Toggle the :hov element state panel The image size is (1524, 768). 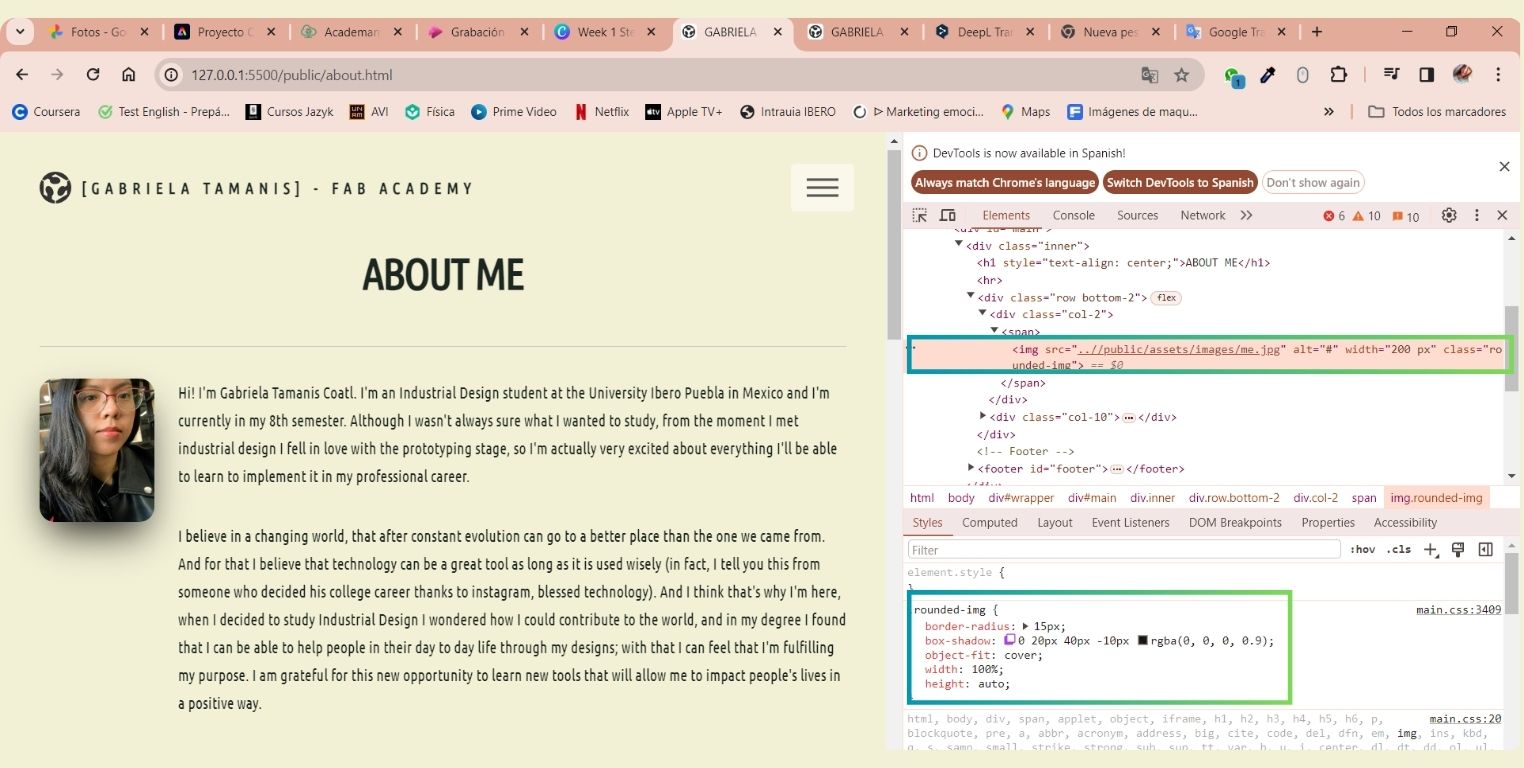[1362, 549]
